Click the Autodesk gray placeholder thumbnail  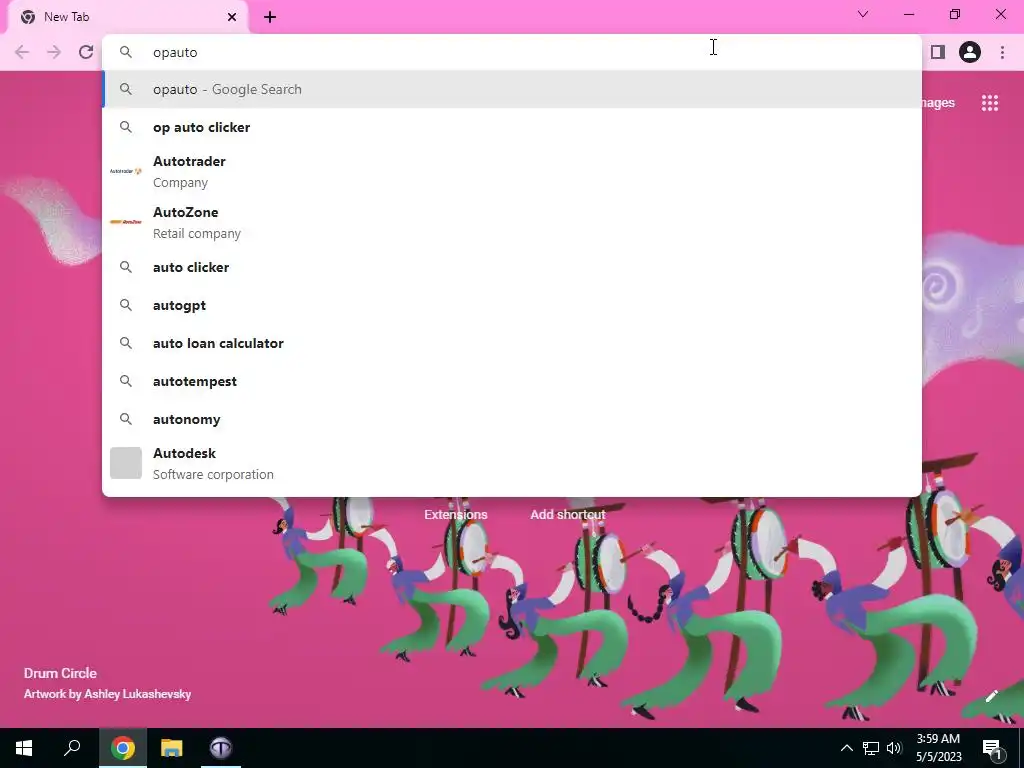[x=126, y=463]
